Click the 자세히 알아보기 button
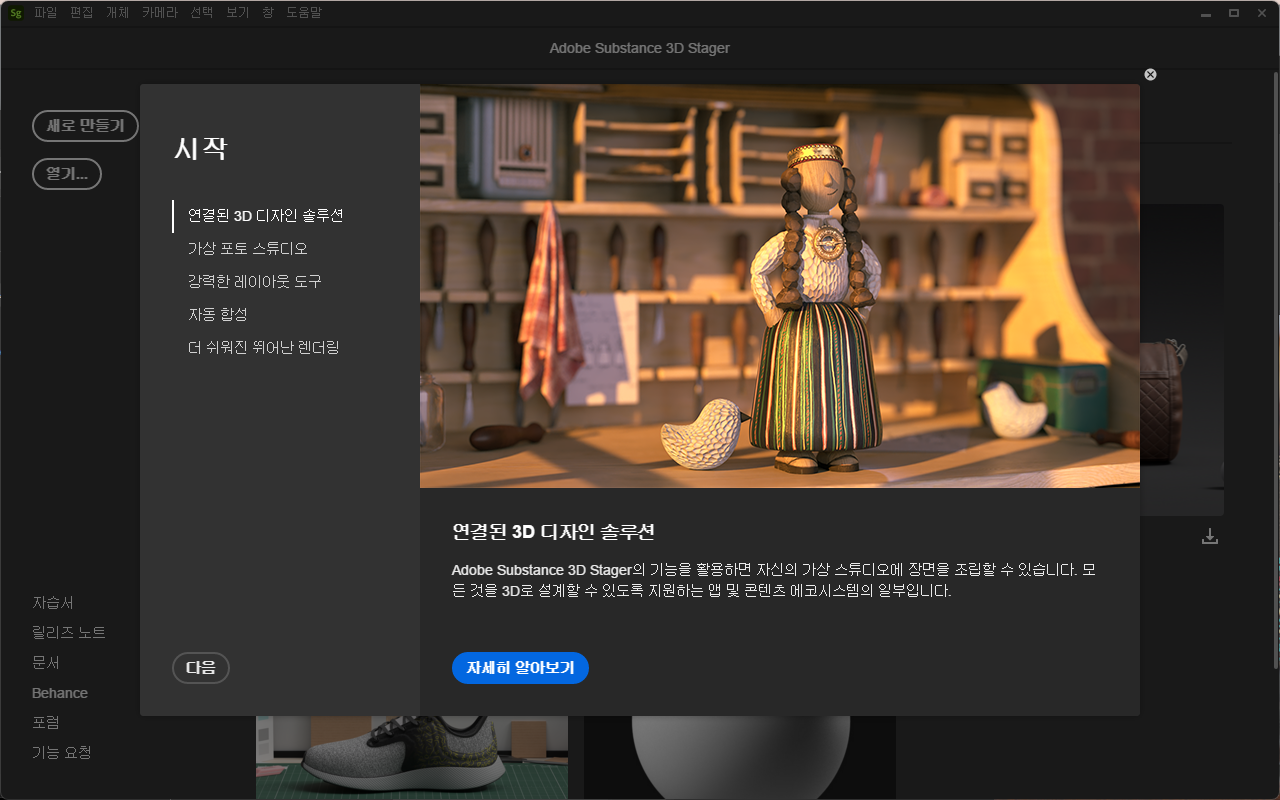The height and width of the screenshot is (800, 1280). [x=520, y=668]
